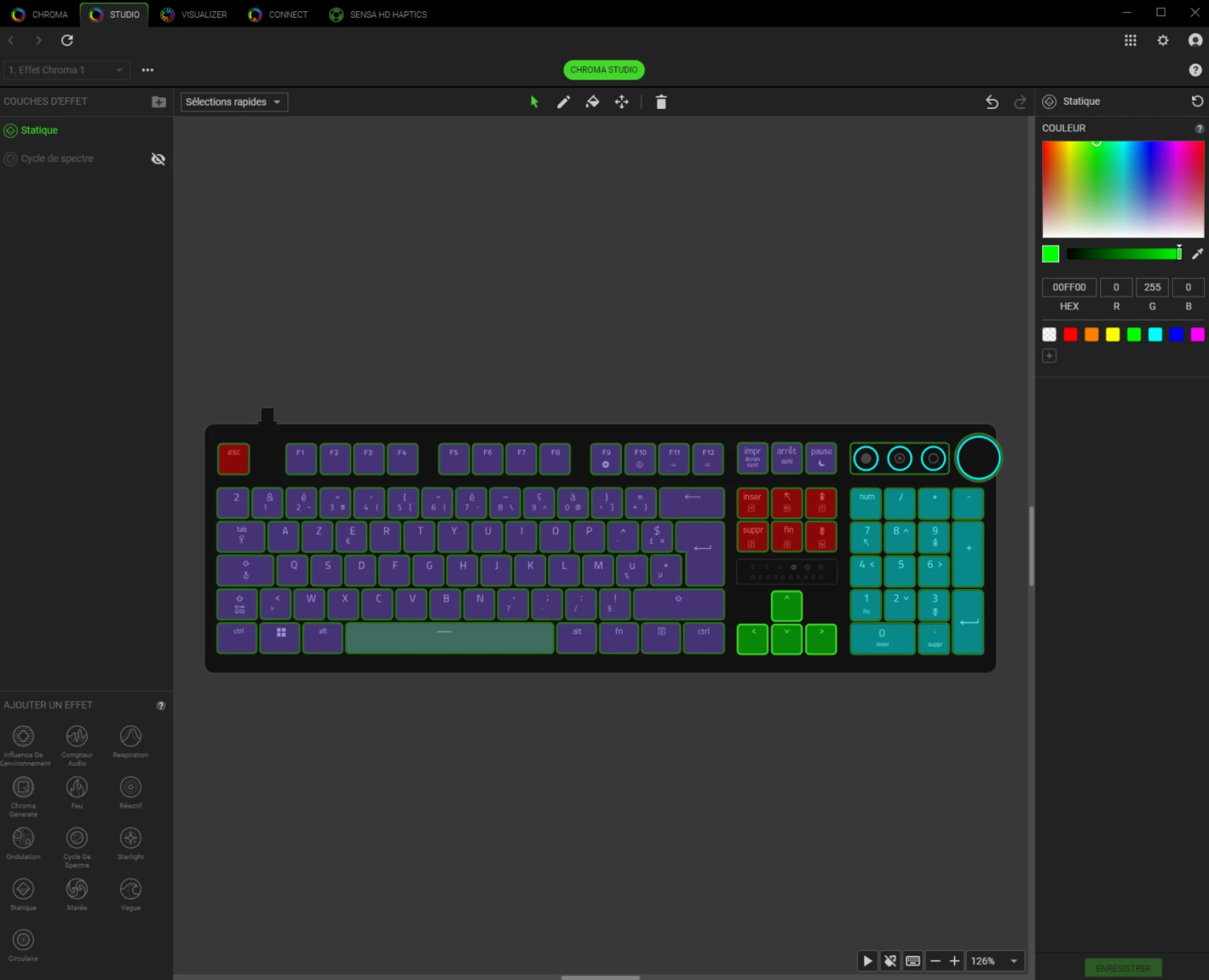This screenshot has width=1209, height=980.
Task: Select the fill bucket tool
Action: tap(593, 102)
